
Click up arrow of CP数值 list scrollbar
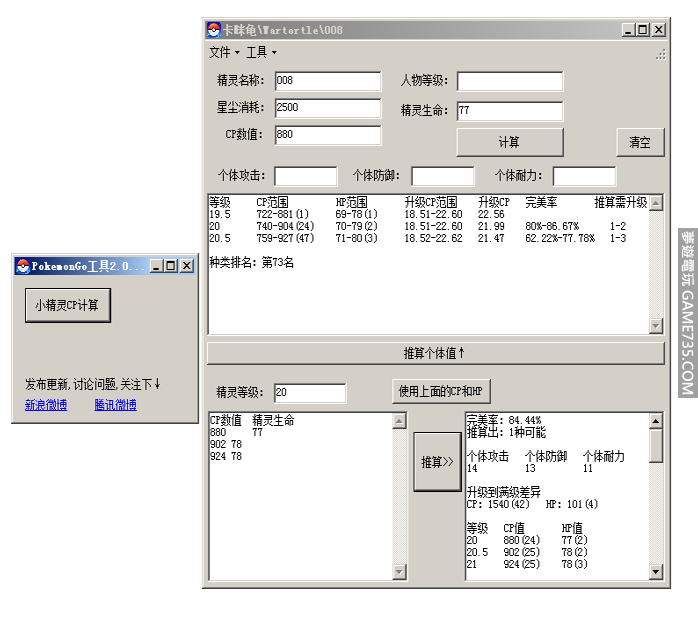point(399,421)
